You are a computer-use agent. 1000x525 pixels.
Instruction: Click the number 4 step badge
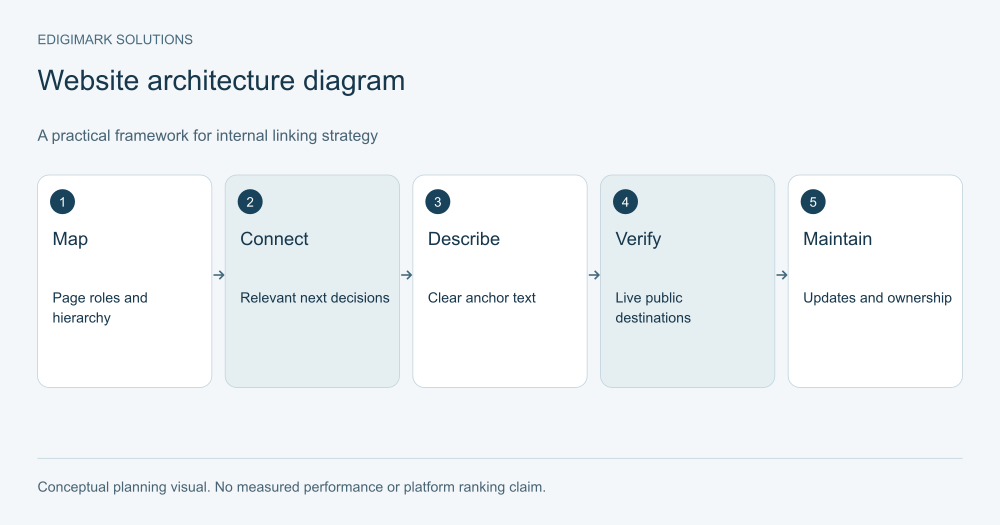(625, 202)
